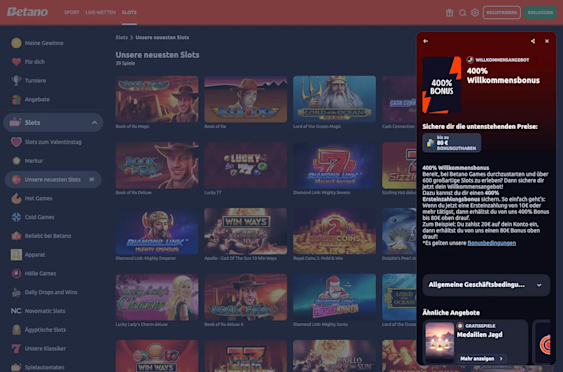Image resolution: width=563 pixels, height=372 pixels.
Task: Open Meine Gewinne coin icon
Action: pos(16,43)
